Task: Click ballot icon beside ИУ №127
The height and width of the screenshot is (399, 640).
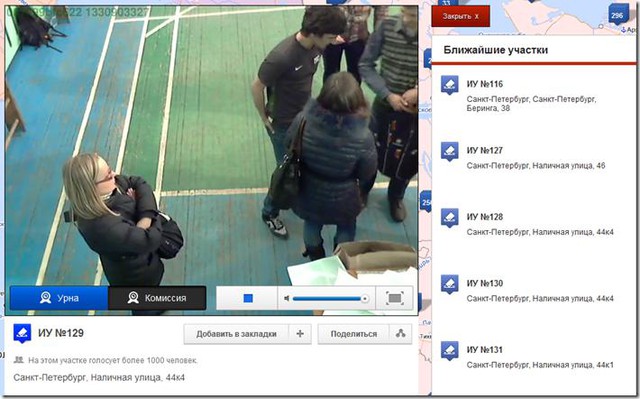Action: 449,151
